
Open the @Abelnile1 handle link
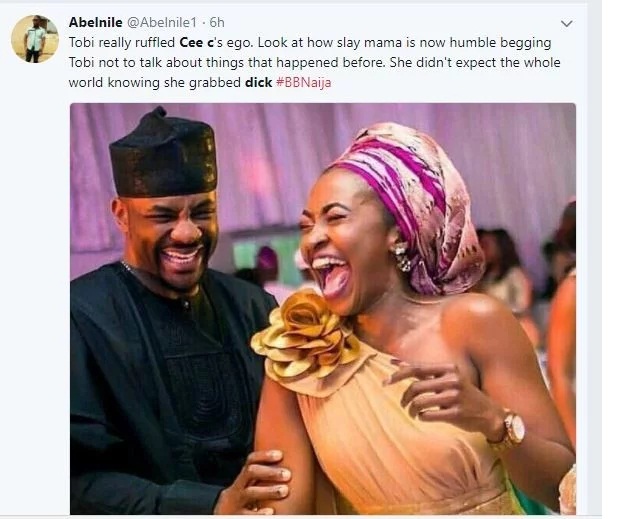(162, 22)
